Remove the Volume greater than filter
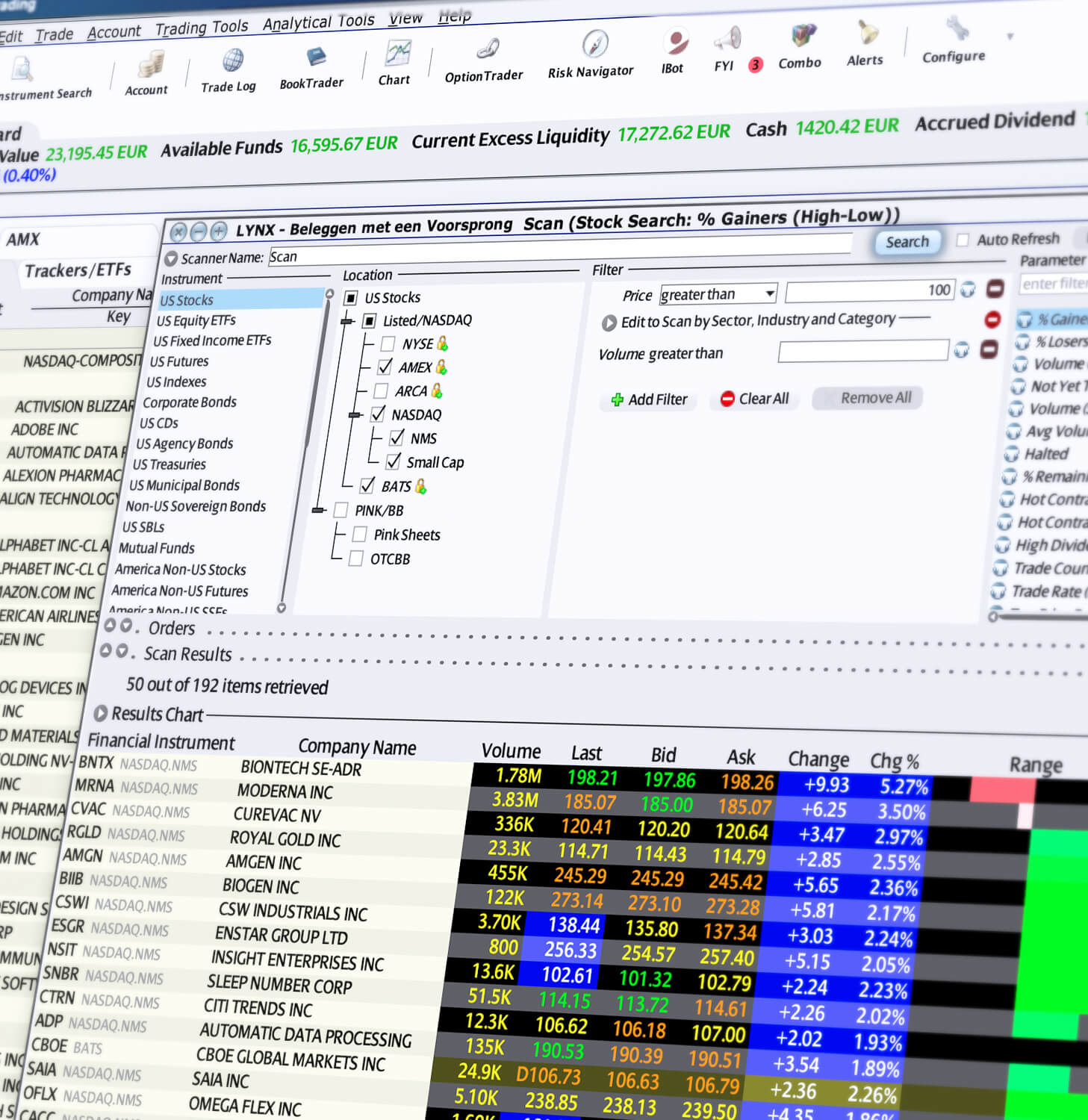The height and width of the screenshot is (1120, 1088). click(x=989, y=349)
